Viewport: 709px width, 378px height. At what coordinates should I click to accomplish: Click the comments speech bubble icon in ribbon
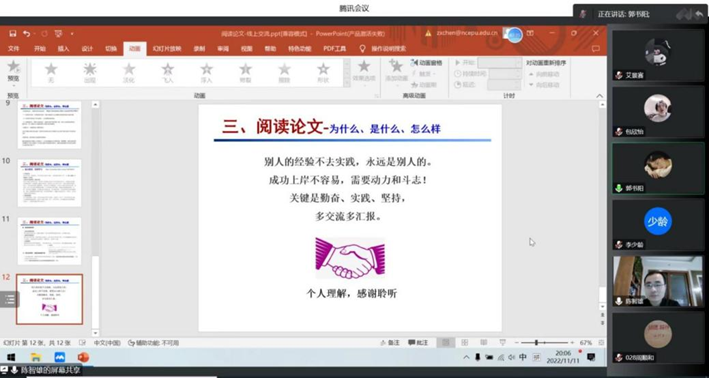tap(596, 48)
